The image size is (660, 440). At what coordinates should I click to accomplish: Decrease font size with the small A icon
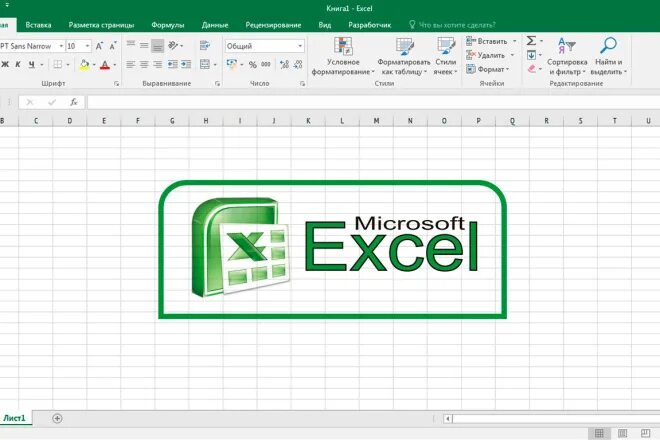[113, 46]
